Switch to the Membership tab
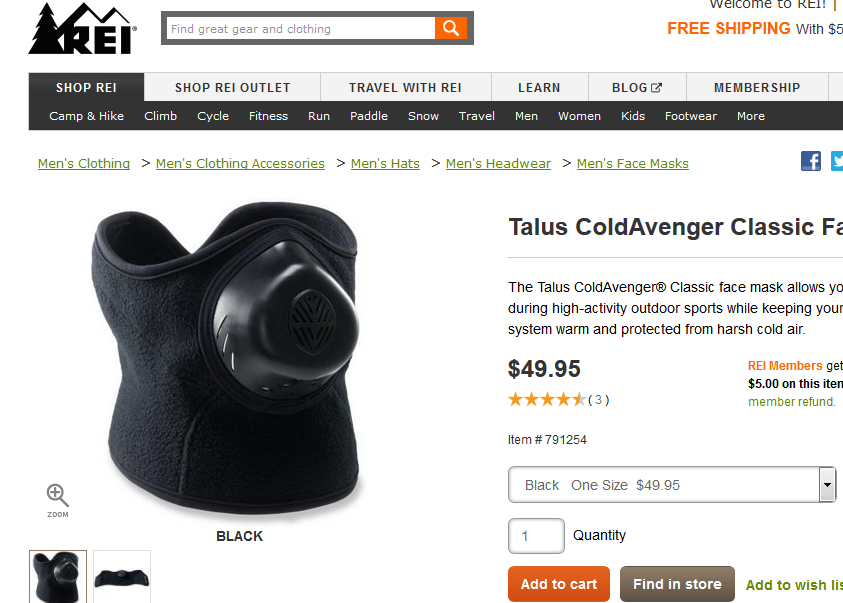This screenshot has height=603, width=843. click(x=757, y=88)
